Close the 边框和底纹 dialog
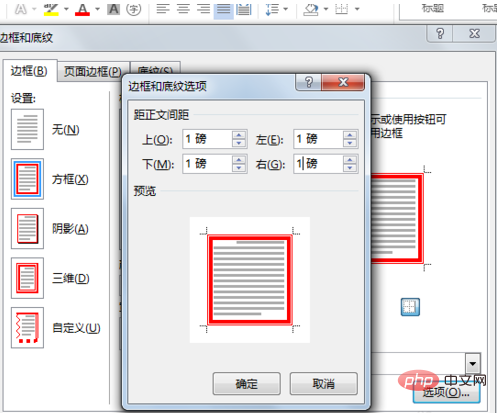This screenshot has height=413, width=497. (x=474, y=34)
